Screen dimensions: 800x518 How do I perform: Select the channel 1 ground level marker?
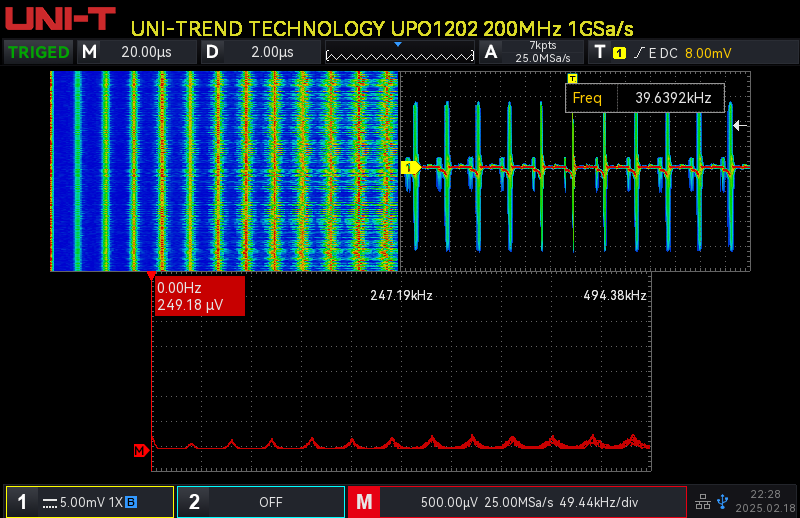[x=410, y=167]
